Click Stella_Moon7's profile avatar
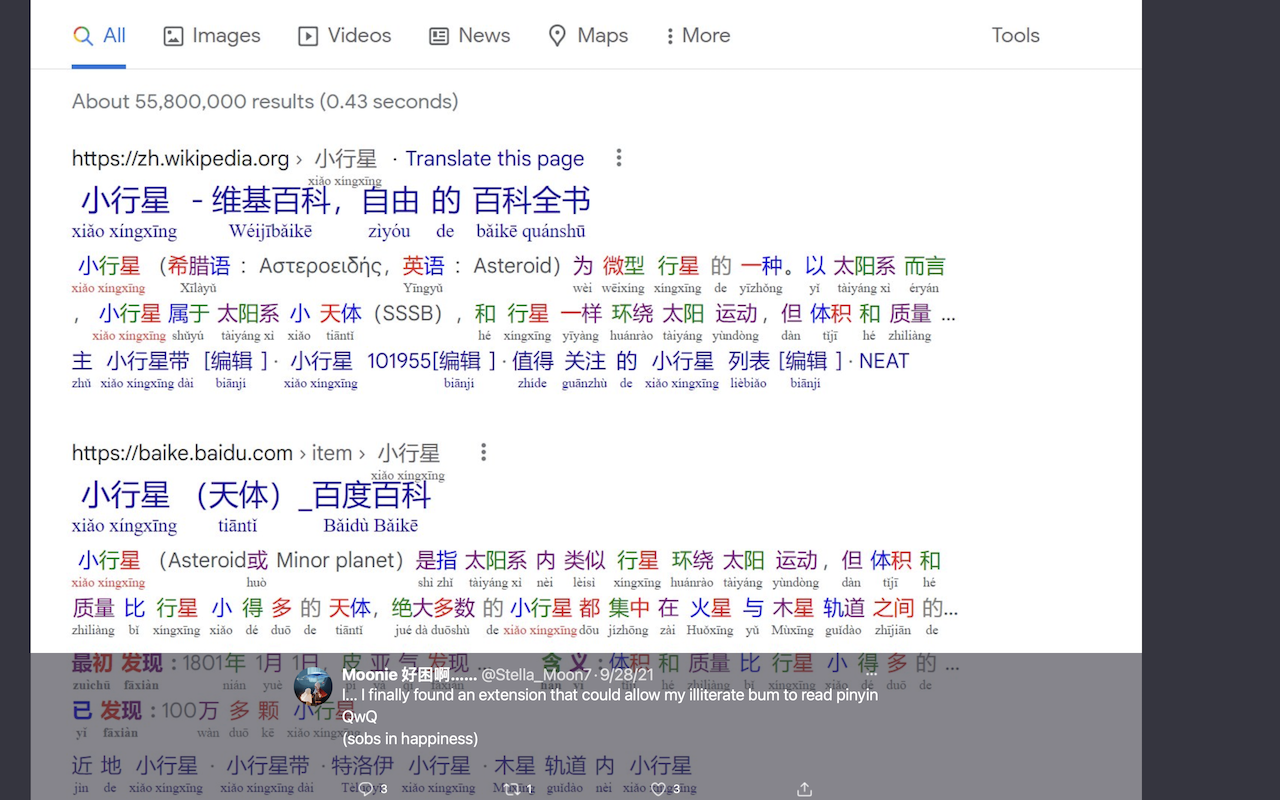 click(x=315, y=687)
